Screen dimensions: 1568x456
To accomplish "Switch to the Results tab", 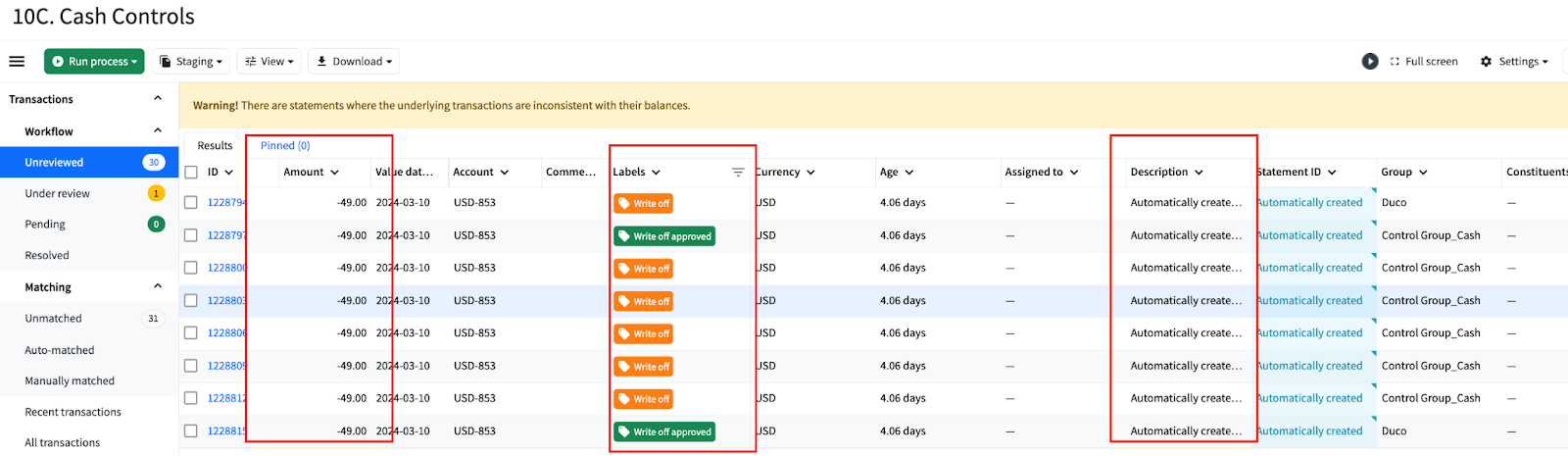I will pos(215,145).
